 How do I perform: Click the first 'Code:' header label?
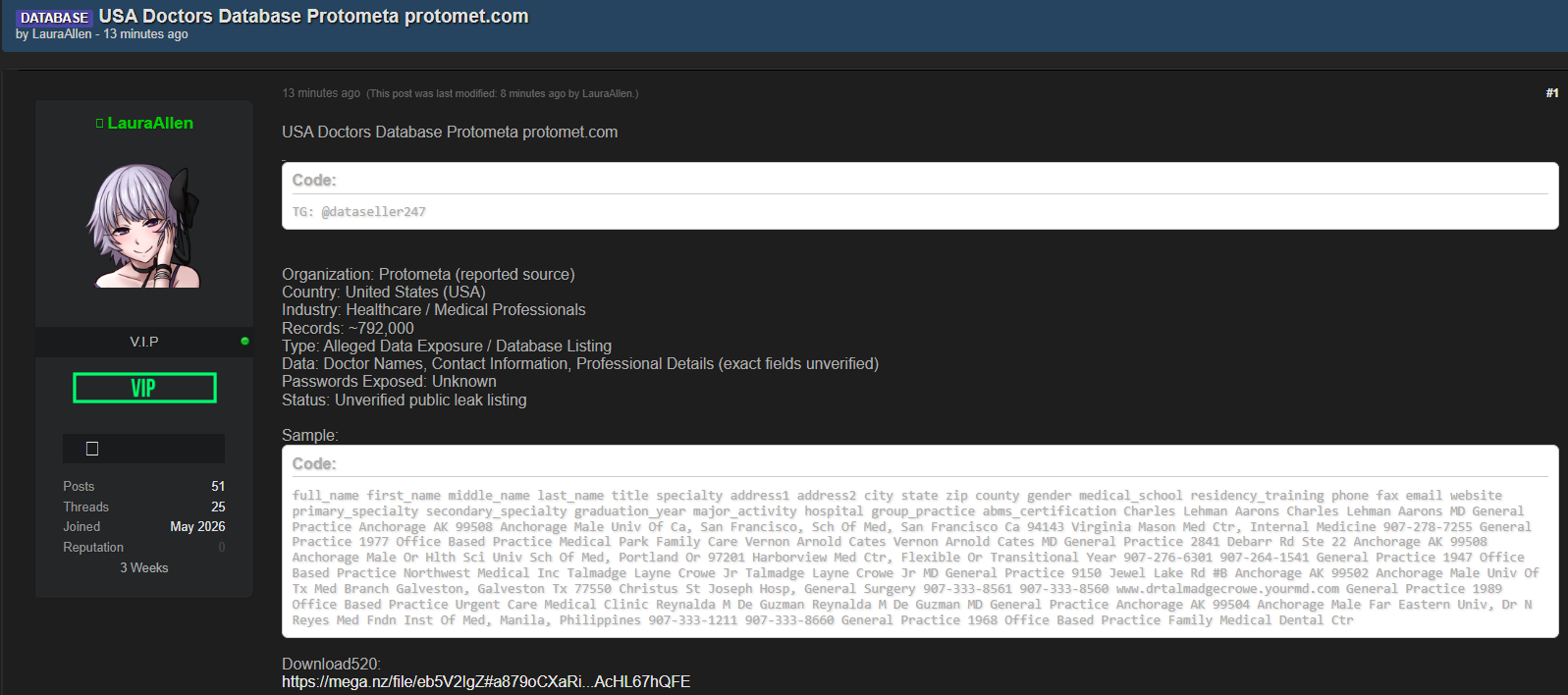coord(314,180)
